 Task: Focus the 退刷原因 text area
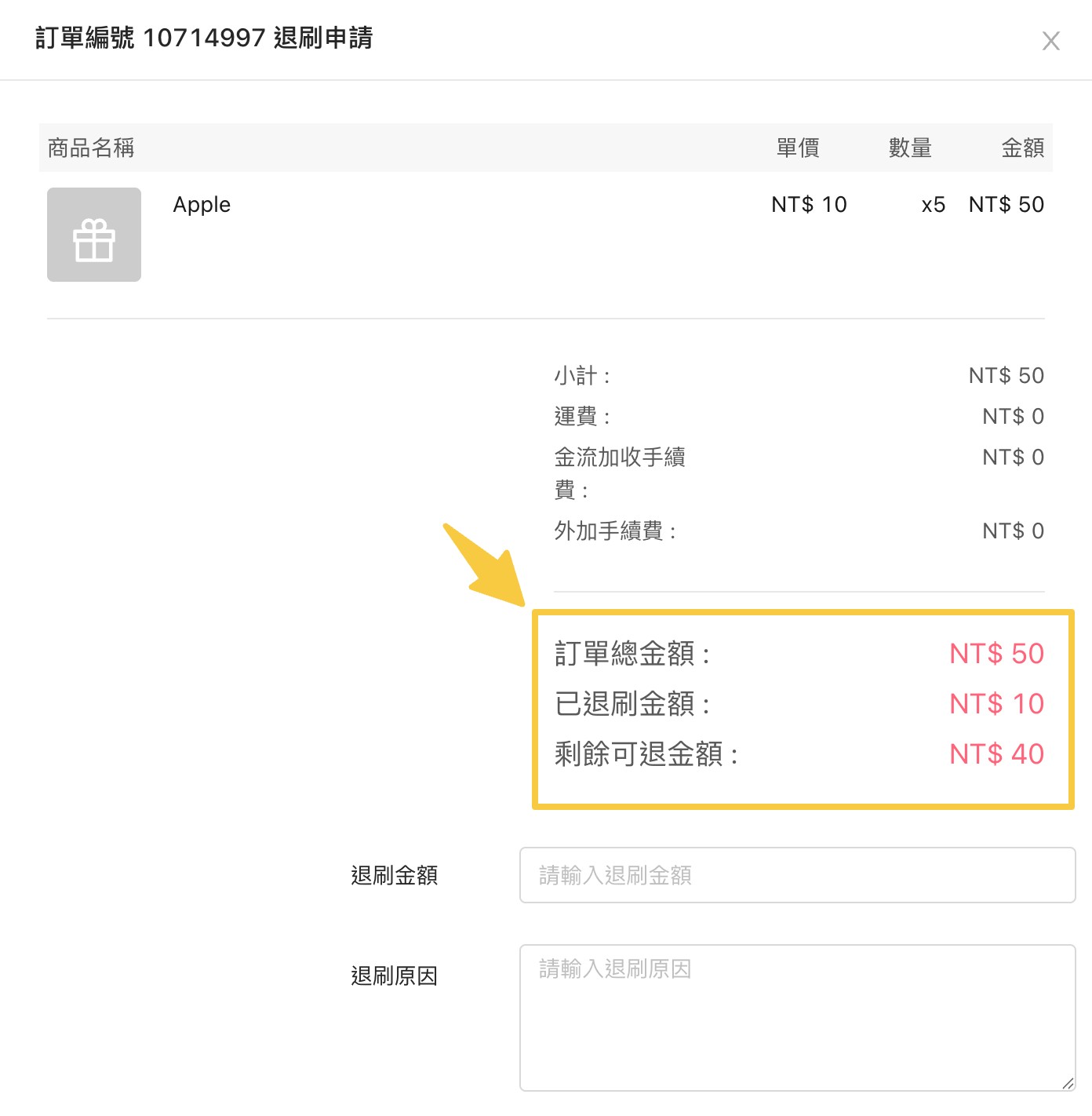[x=797, y=1018]
